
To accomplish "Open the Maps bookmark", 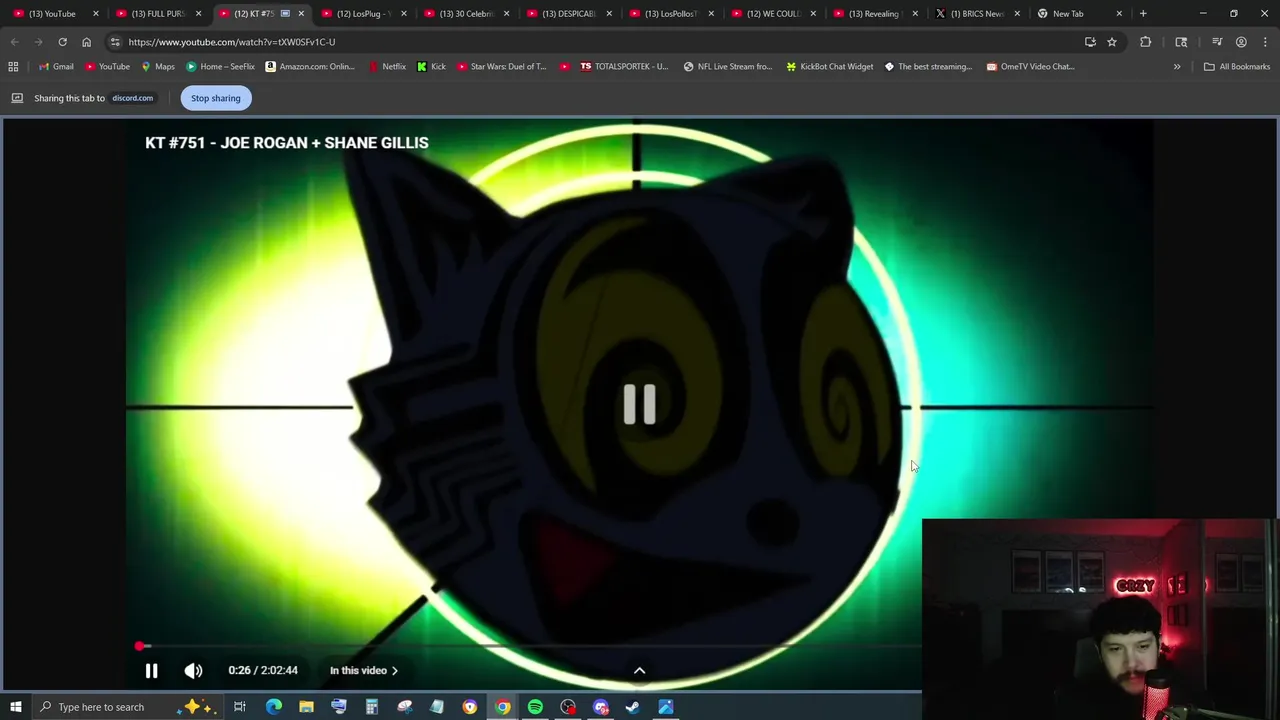I will tap(158, 67).
